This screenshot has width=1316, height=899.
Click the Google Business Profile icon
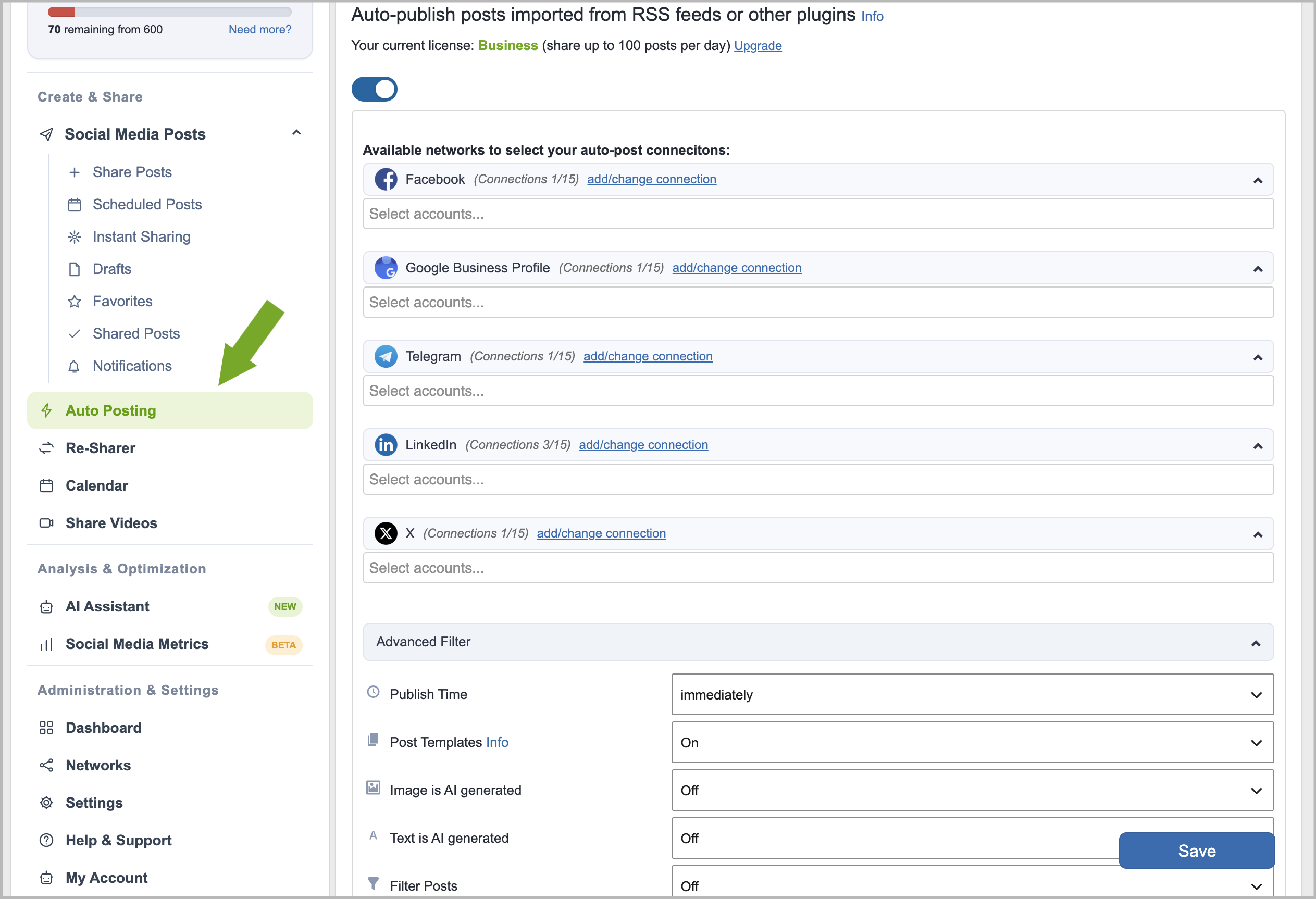pyautogui.click(x=386, y=268)
